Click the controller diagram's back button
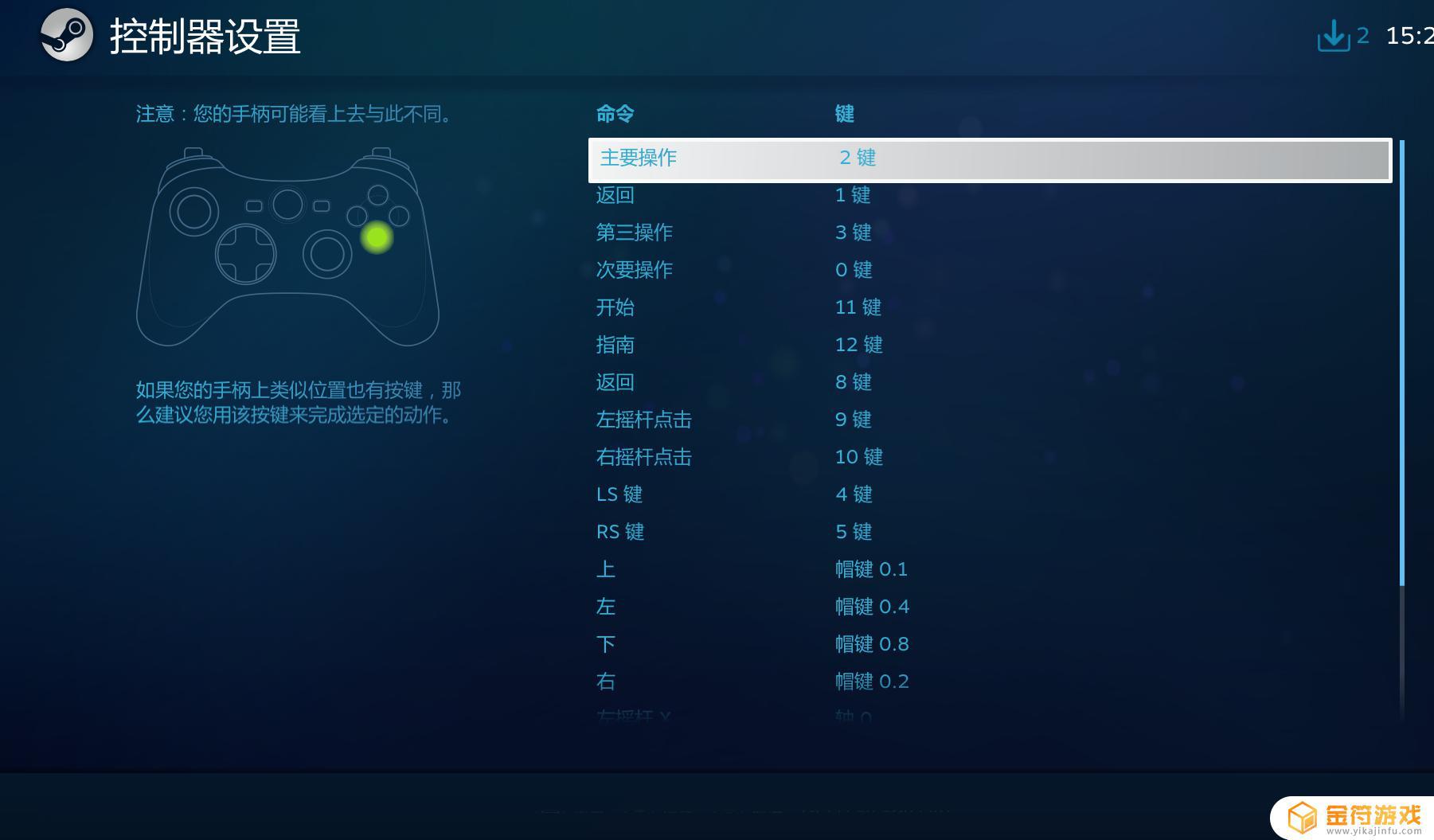1434x840 pixels. pos(254,206)
